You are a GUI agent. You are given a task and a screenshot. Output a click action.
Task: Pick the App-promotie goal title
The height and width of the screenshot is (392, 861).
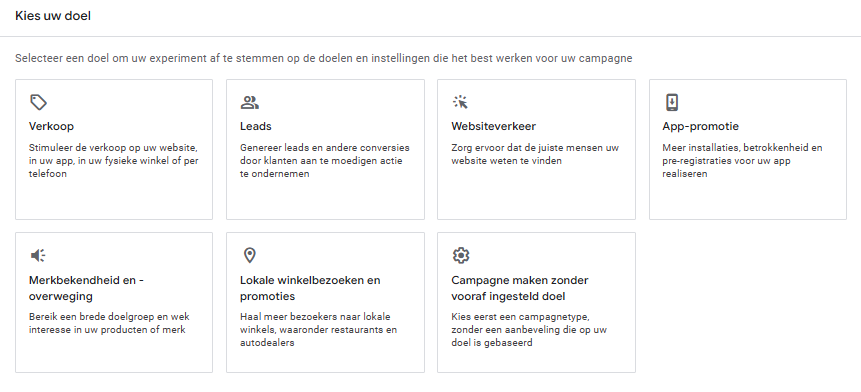[x=700, y=126]
